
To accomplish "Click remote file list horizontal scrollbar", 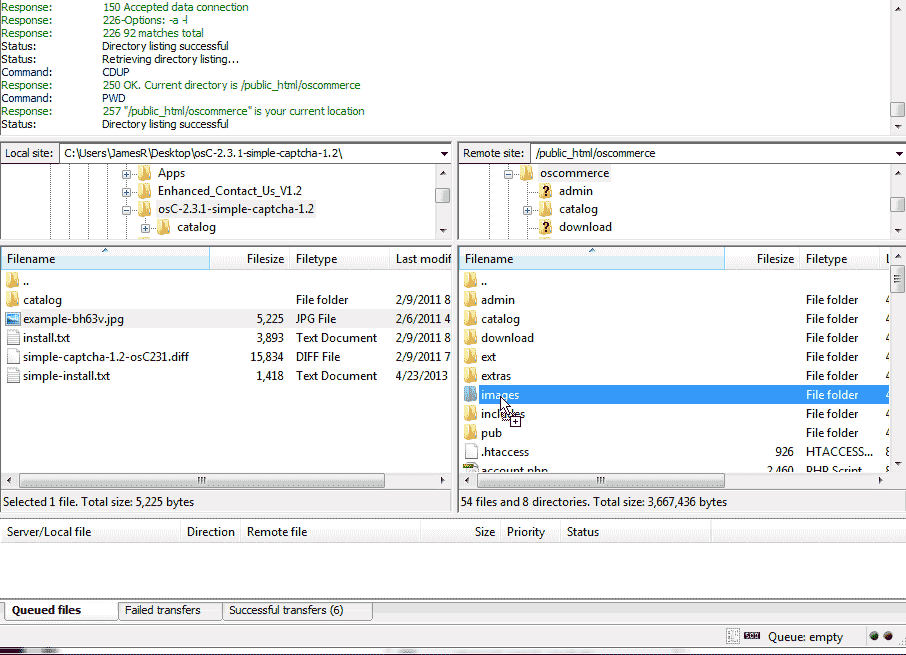I will (x=601, y=481).
